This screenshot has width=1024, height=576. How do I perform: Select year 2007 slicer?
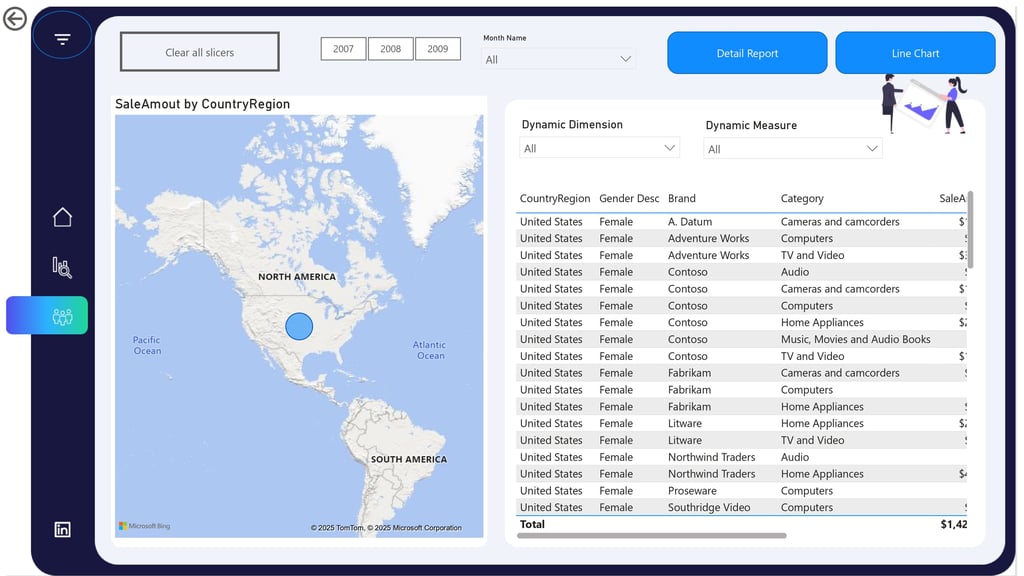tap(344, 49)
